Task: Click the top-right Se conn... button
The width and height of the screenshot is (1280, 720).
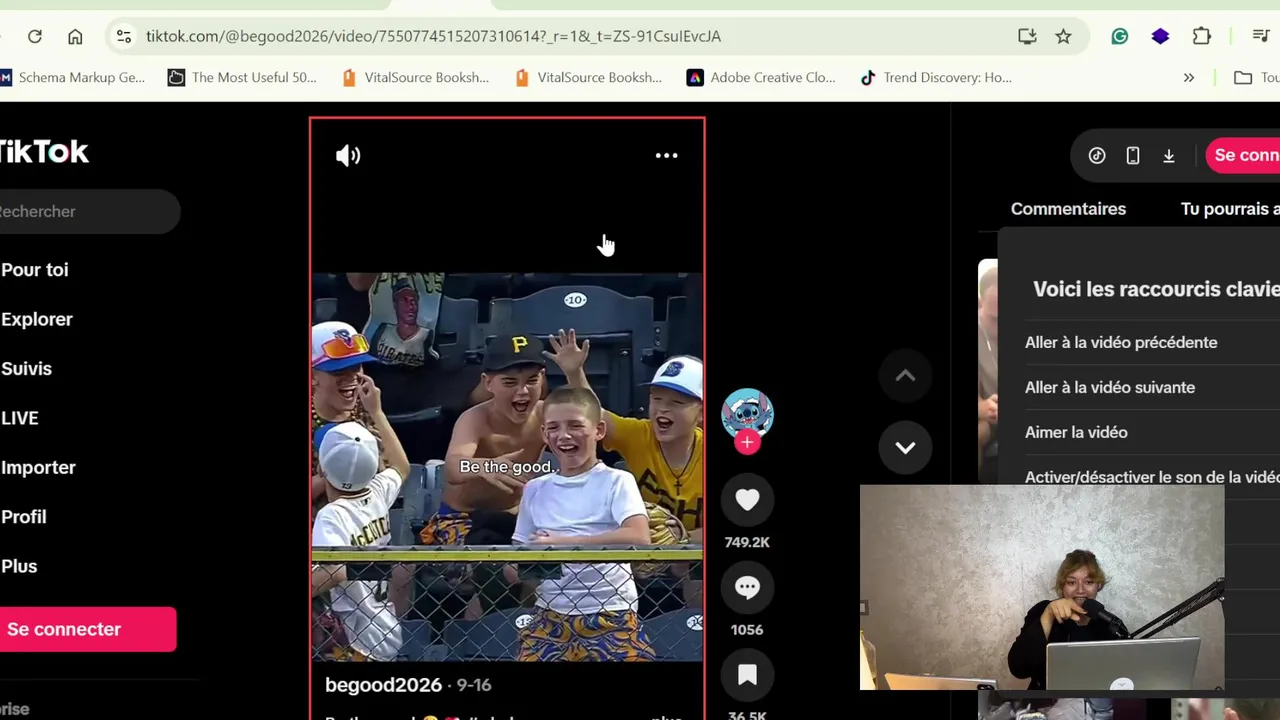Action: pos(1243,156)
